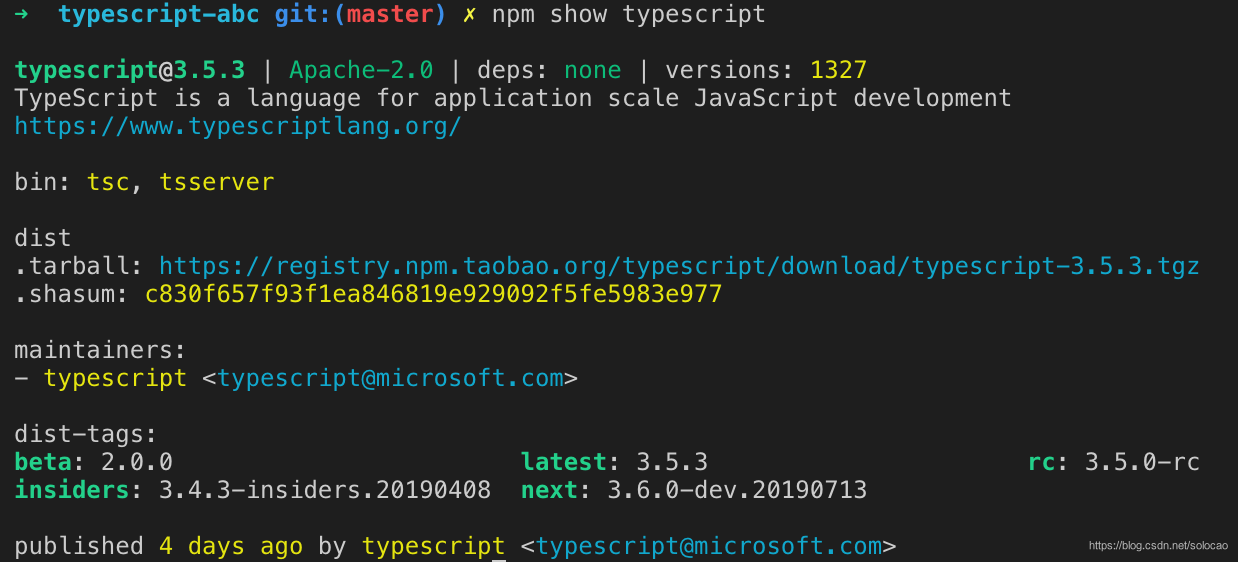Screen dimensions: 1238x562
Task: Click the green prompt arrow
Action: pos(22,15)
